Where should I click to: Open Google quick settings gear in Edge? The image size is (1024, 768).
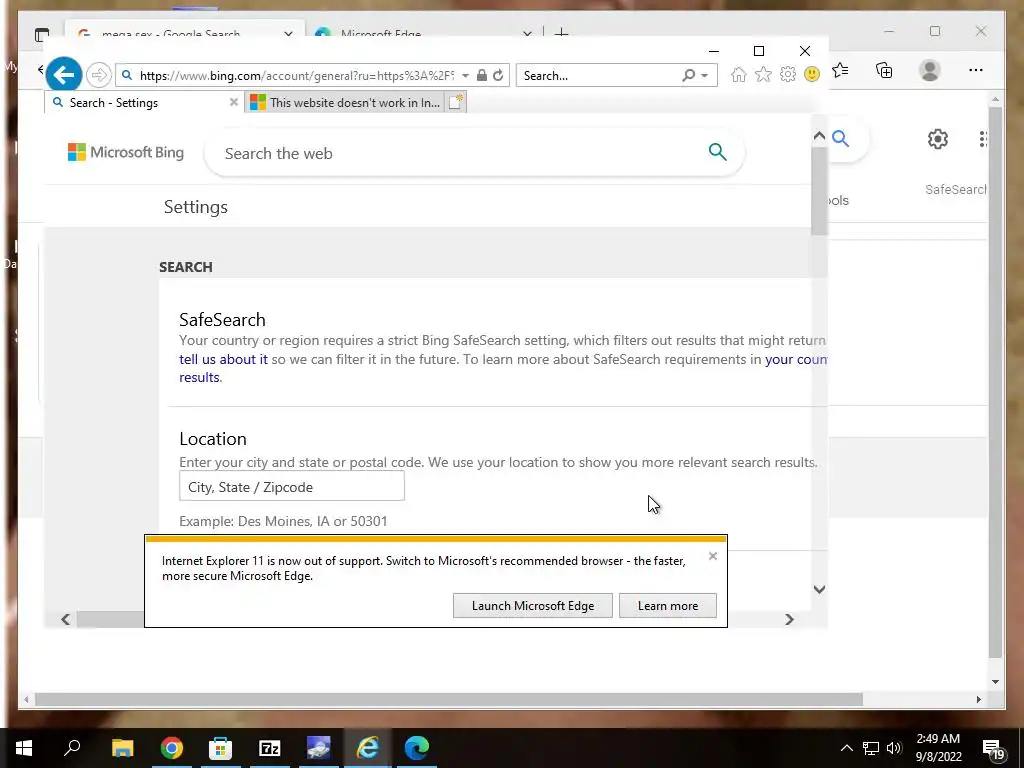coord(938,138)
